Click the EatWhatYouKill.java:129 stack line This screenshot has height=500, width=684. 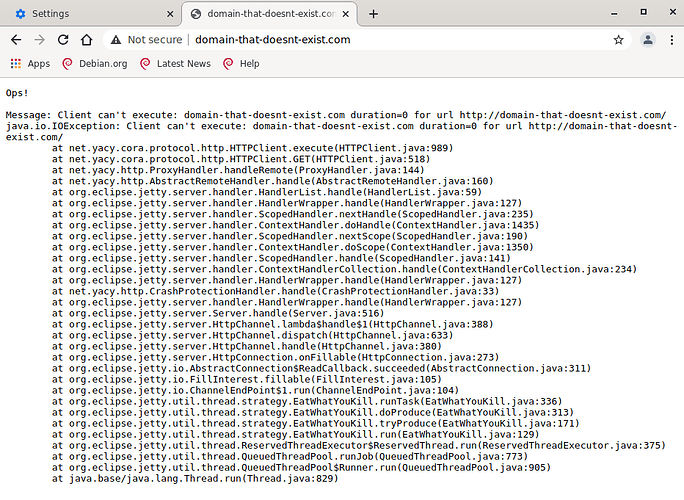coord(296,435)
